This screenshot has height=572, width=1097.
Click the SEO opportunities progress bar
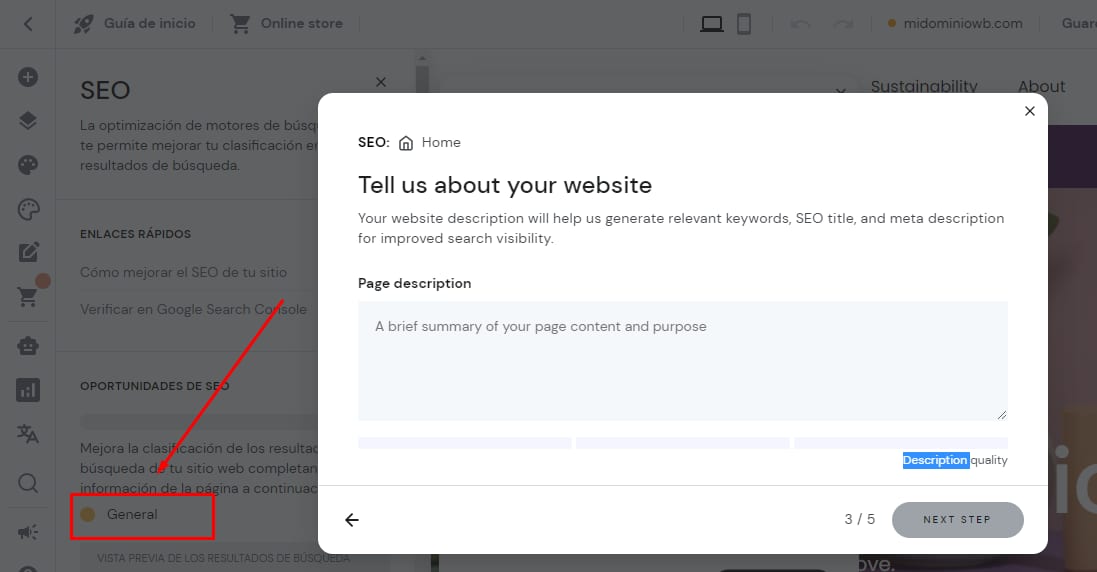198,421
